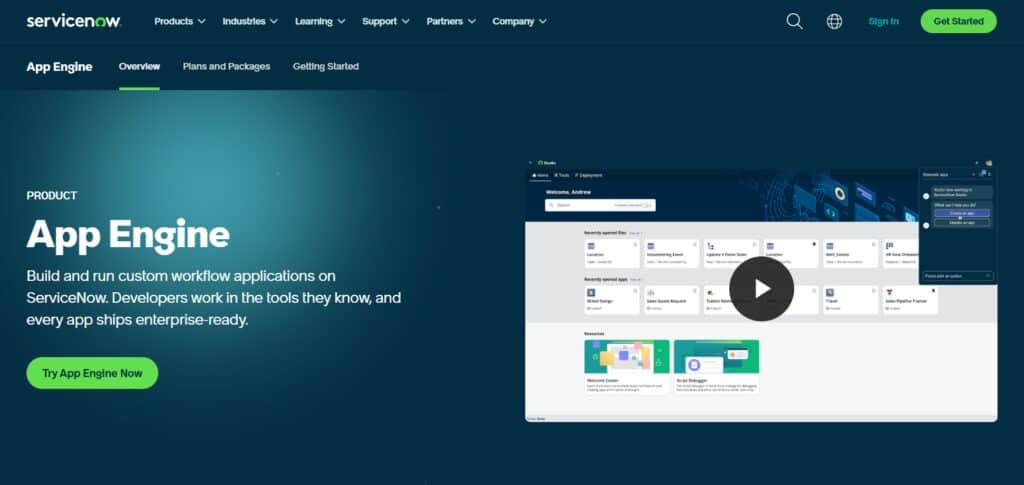The height and width of the screenshot is (485, 1024).
Task: Expand the Products menu
Action: [x=180, y=21]
